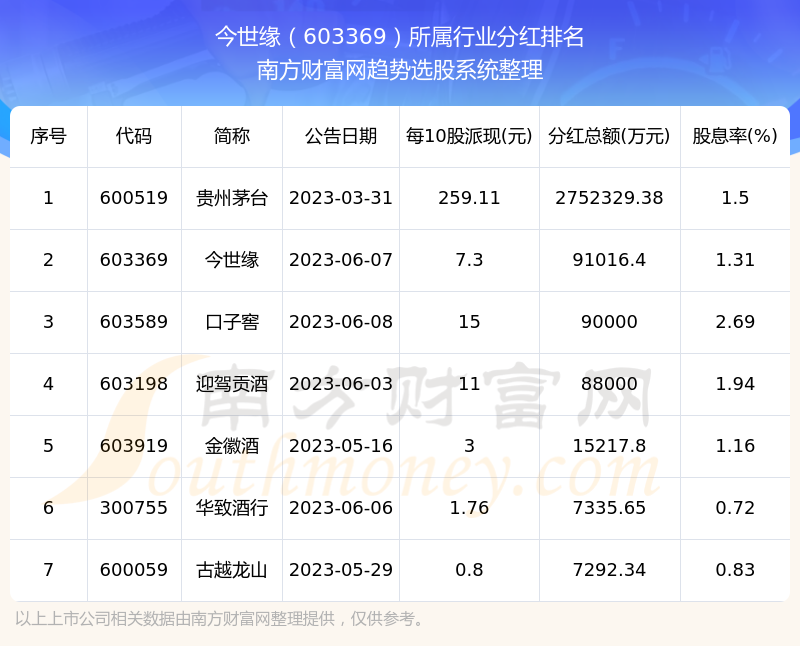Click yield value 0.83
The height and width of the screenshot is (668, 800).
[x=735, y=570]
